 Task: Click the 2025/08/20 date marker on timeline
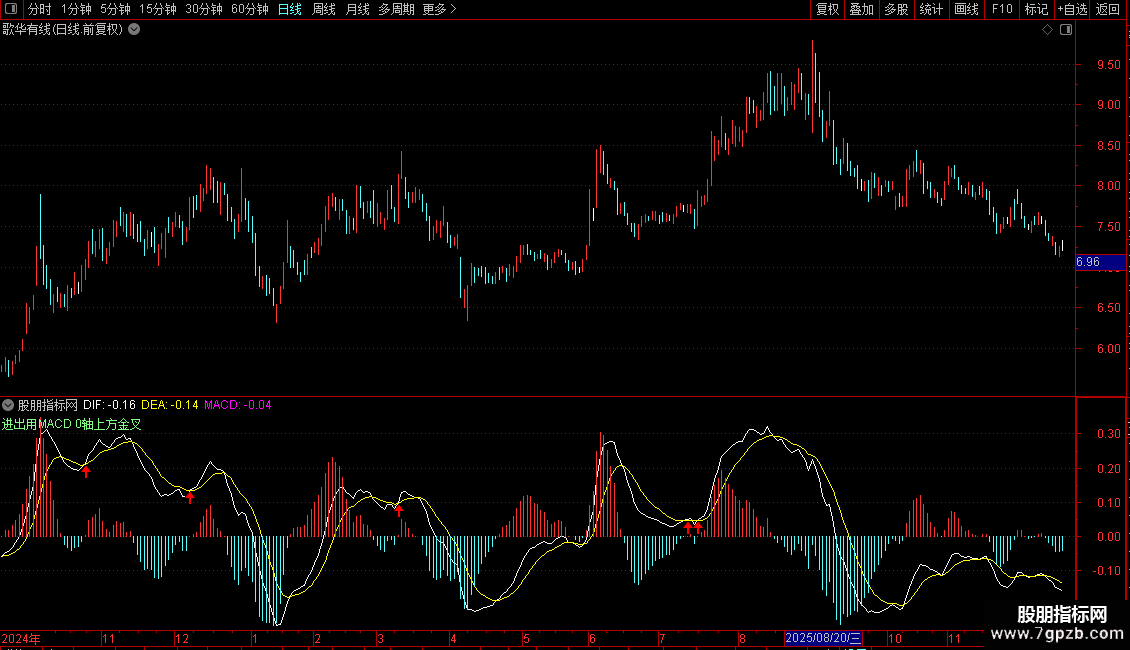click(823, 638)
